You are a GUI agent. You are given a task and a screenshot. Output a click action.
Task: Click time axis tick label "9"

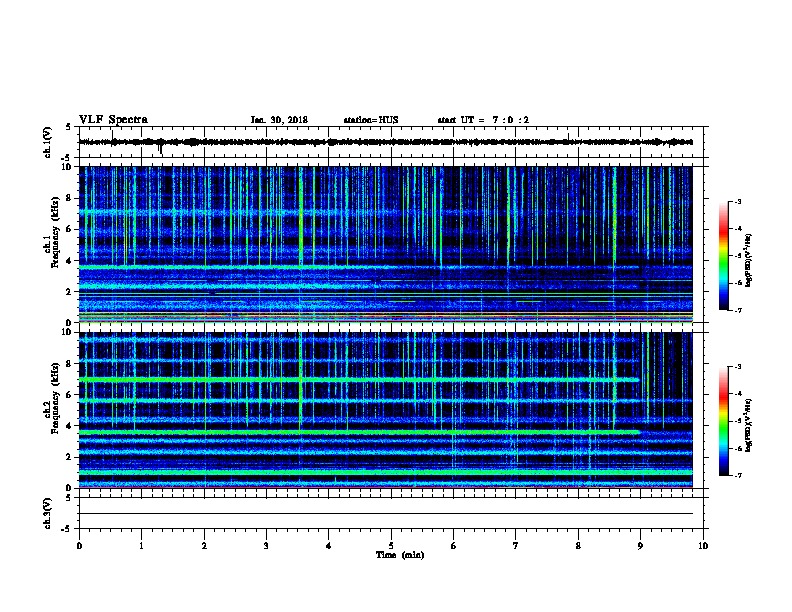[x=640, y=546]
